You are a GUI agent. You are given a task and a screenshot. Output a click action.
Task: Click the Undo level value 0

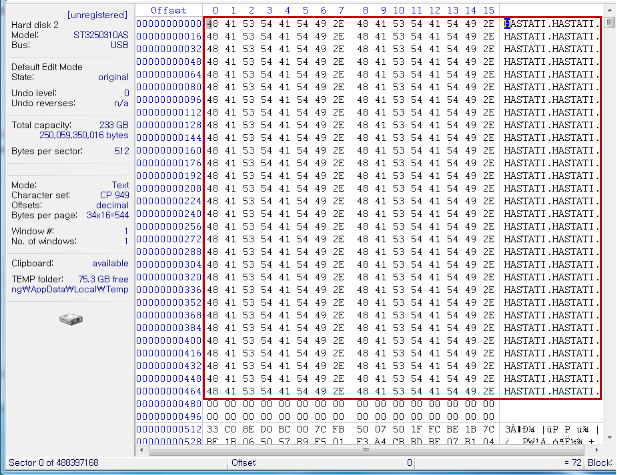pos(127,93)
